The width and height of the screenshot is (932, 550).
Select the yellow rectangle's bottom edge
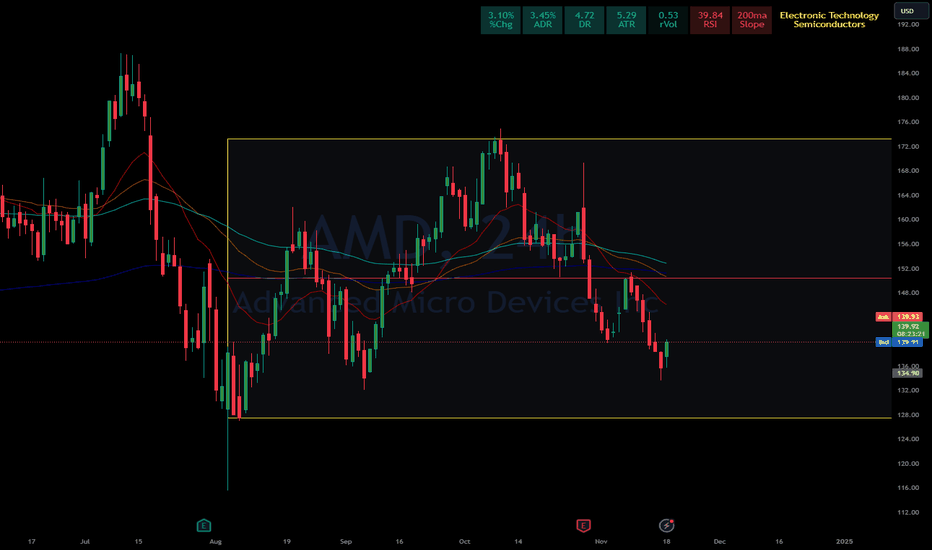tap(559, 418)
